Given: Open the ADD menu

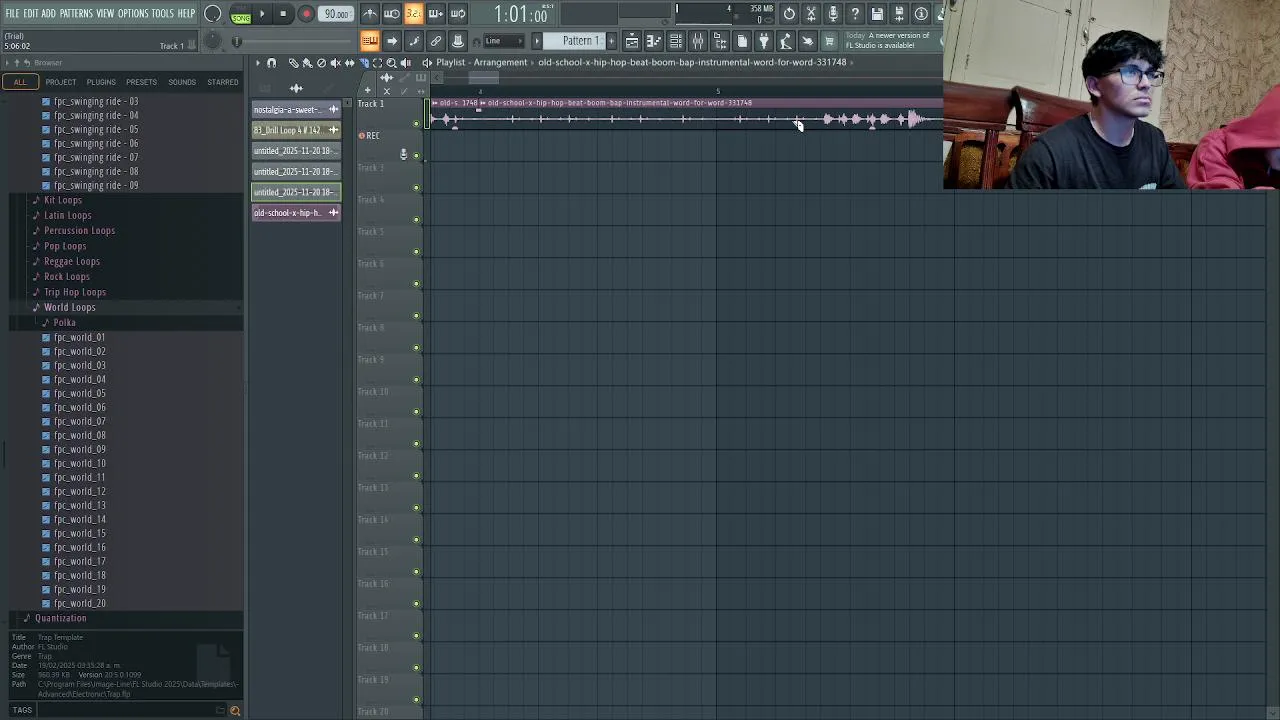Looking at the screenshot, I should [x=49, y=14].
